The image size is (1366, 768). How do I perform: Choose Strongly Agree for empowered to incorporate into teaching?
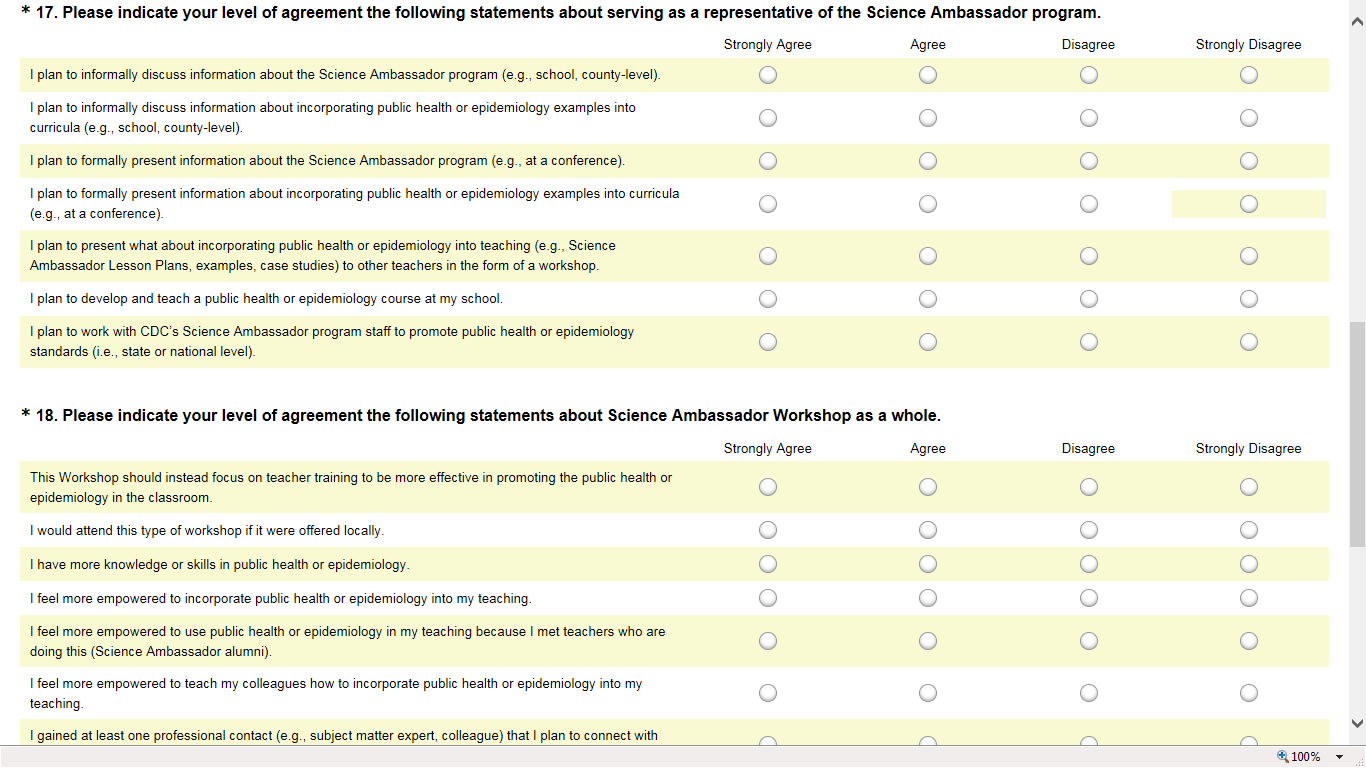pos(768,598)
